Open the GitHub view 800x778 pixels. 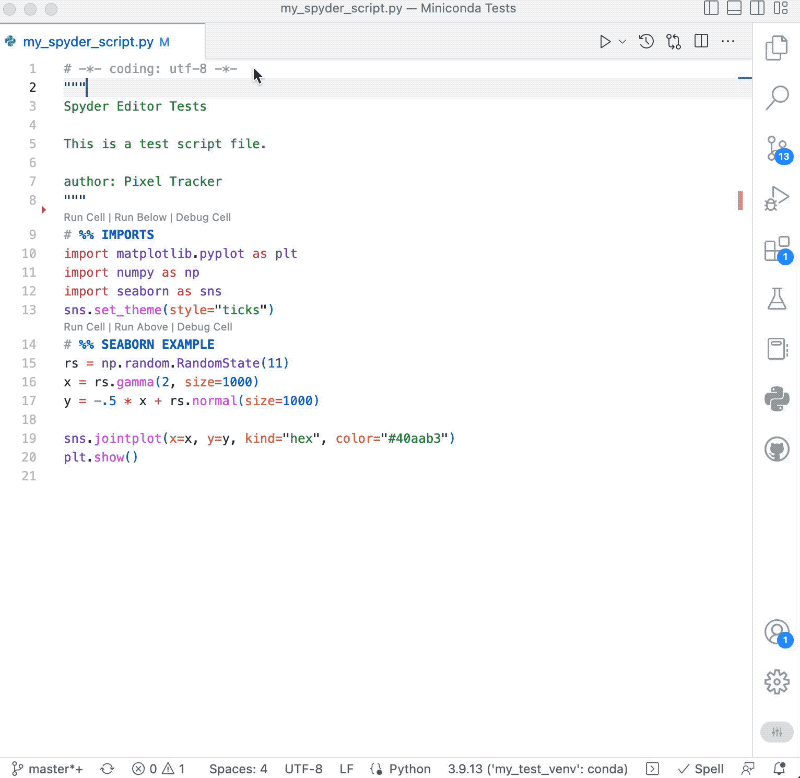777,449
